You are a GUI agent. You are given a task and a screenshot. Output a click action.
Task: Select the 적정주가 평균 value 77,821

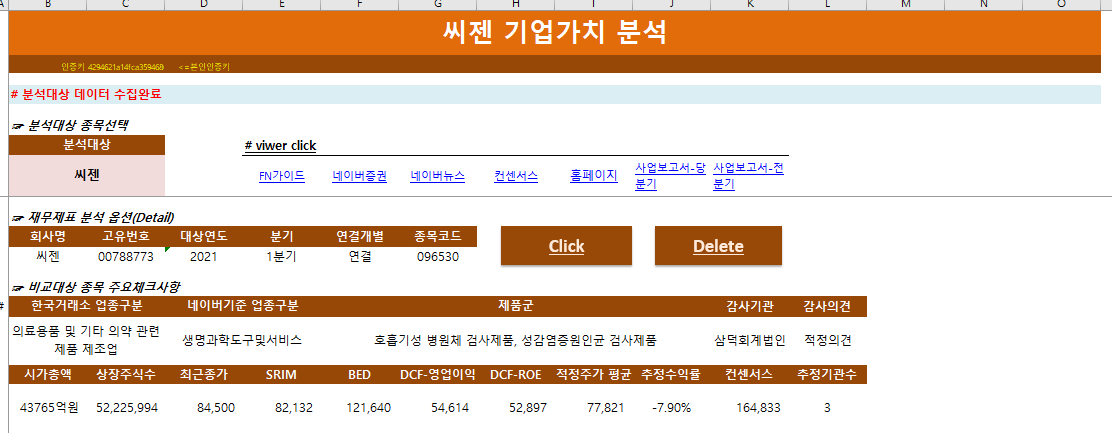[594, 407]
